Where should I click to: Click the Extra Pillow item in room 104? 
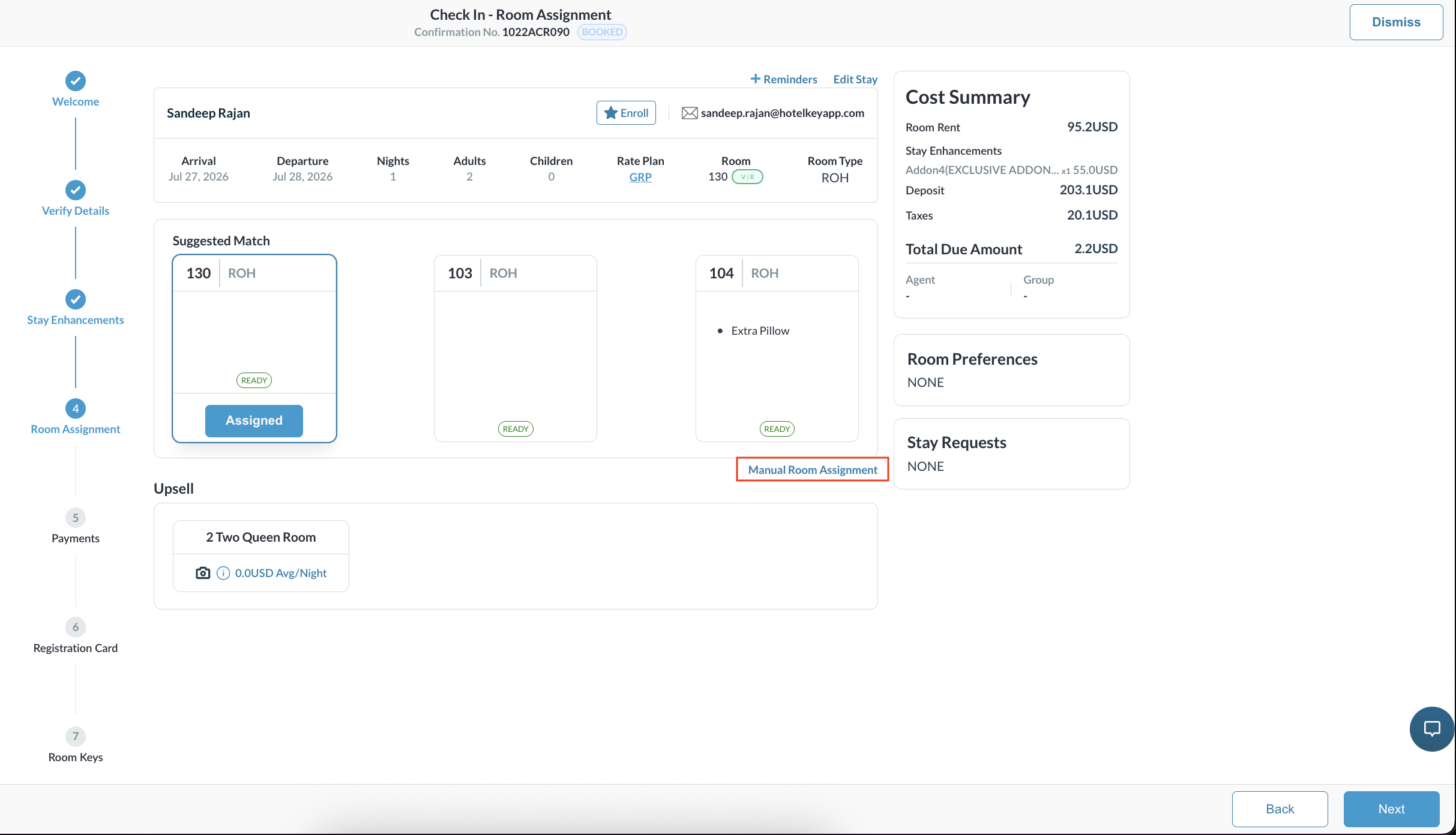pos(760,331)
